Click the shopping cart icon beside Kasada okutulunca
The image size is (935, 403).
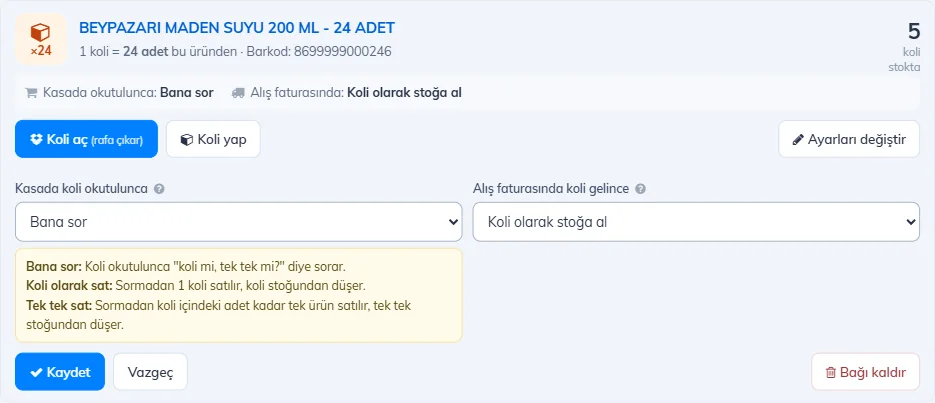[x=31, y=93]
